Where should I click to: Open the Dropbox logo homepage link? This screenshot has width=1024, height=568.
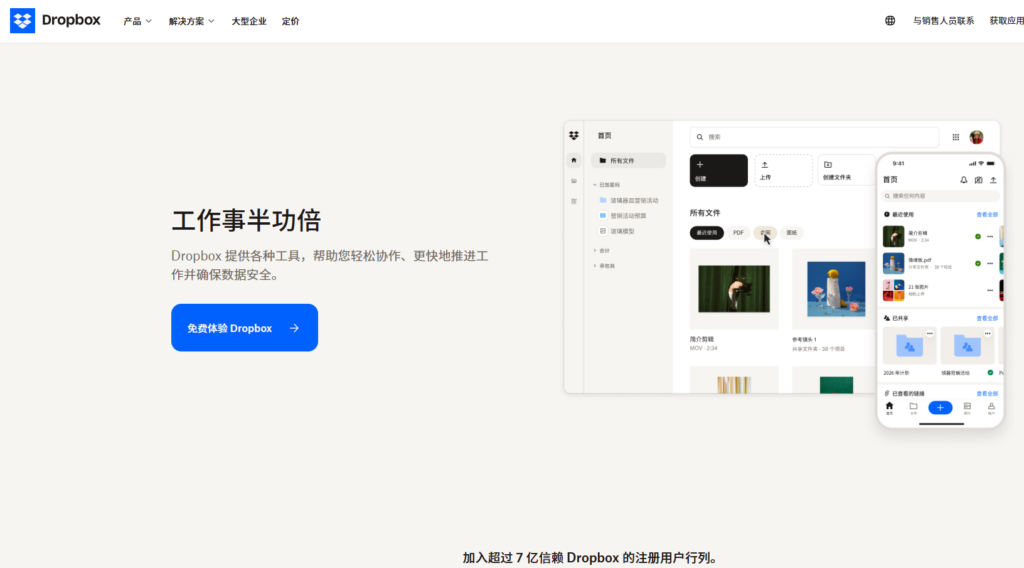[x=56, y=21]
